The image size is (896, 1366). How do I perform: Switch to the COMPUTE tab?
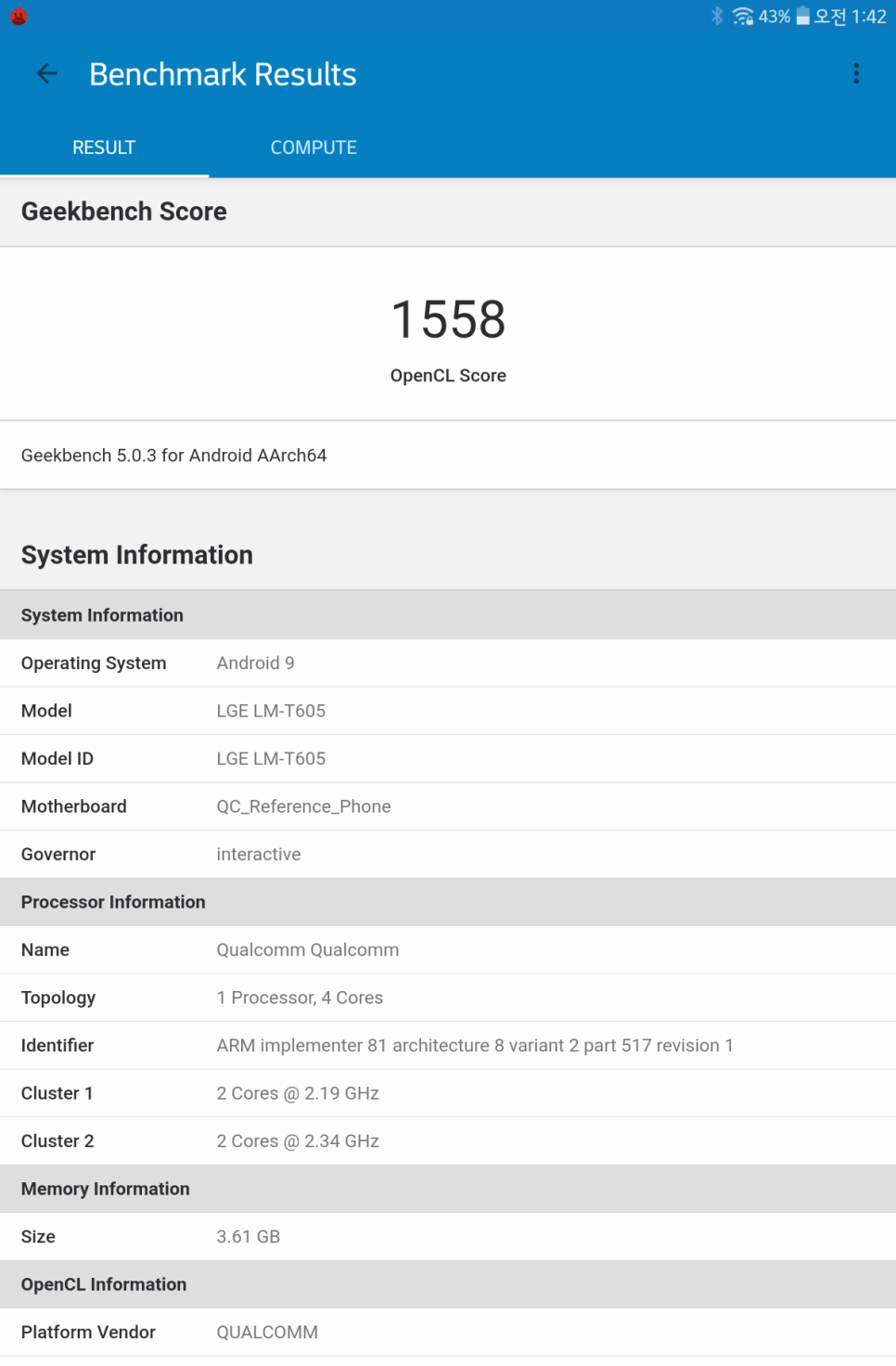pos(314,148)
